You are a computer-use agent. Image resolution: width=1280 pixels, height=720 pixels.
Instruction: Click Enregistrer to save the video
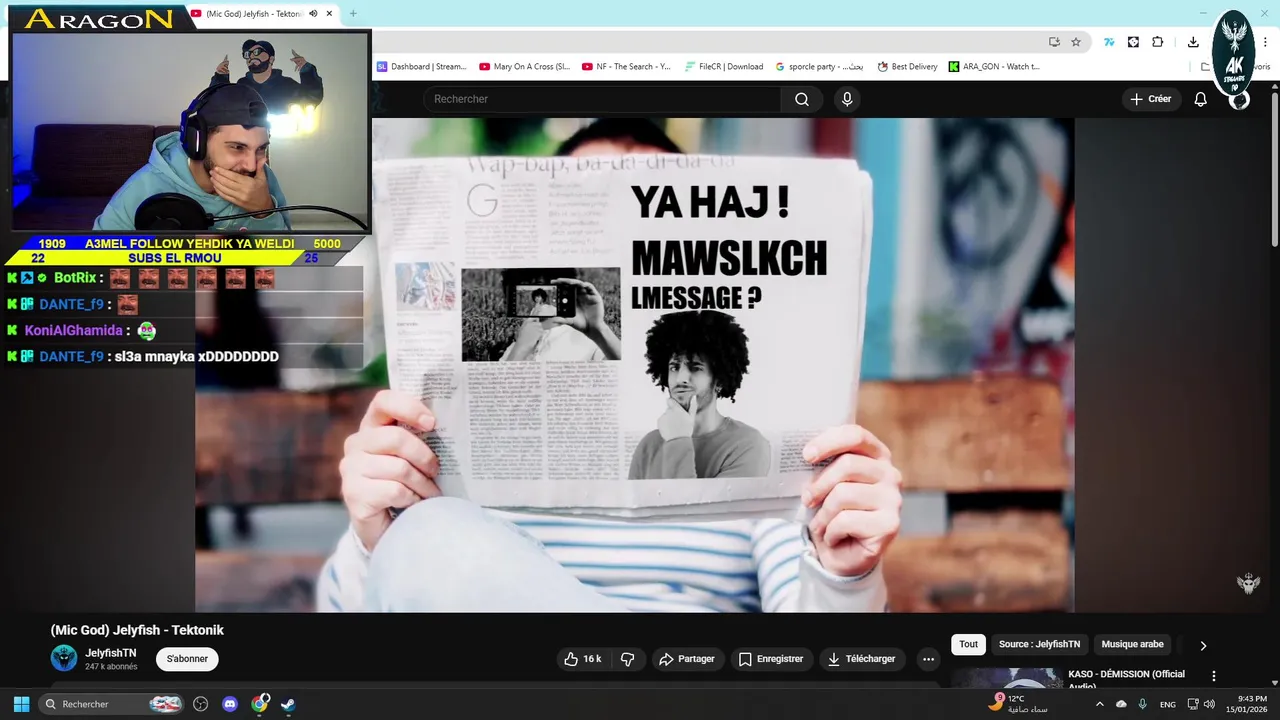click(x=771, y=659)
